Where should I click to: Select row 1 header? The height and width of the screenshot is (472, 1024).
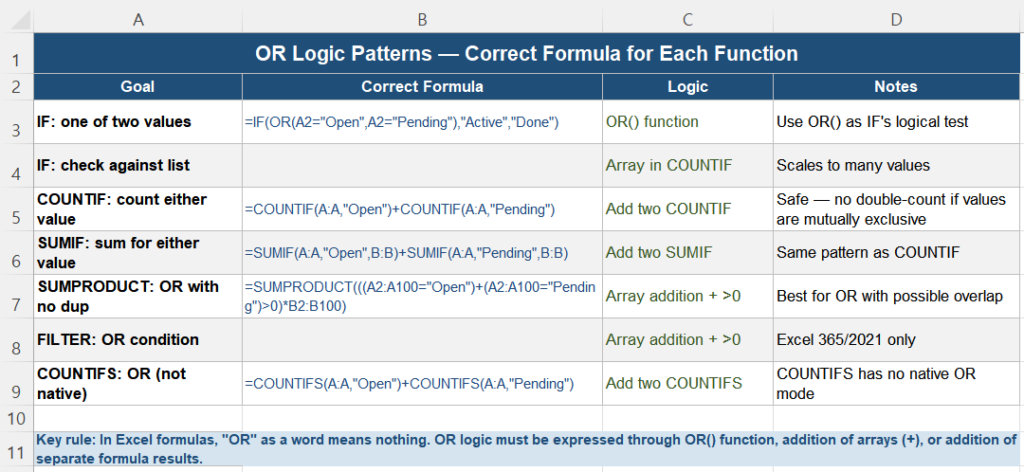[x=17, y=54]
